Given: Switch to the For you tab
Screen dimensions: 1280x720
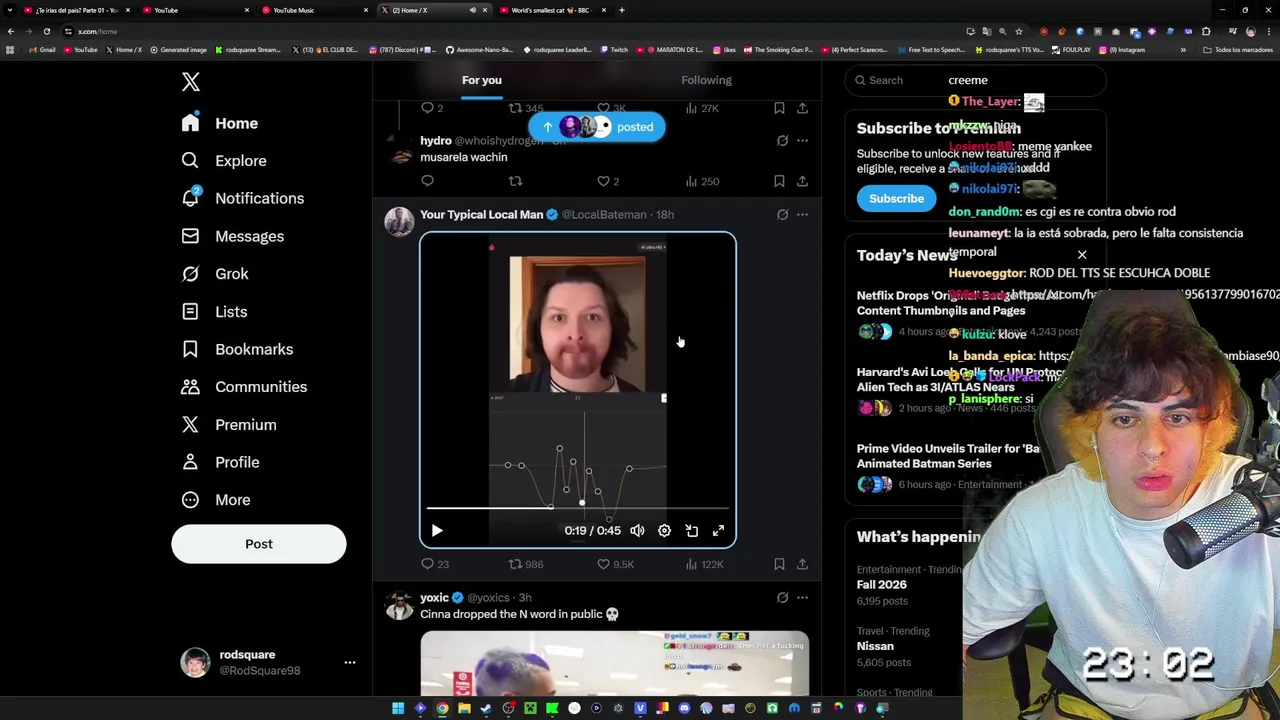Looking at the screenshot, I should (x=482, y=80).
